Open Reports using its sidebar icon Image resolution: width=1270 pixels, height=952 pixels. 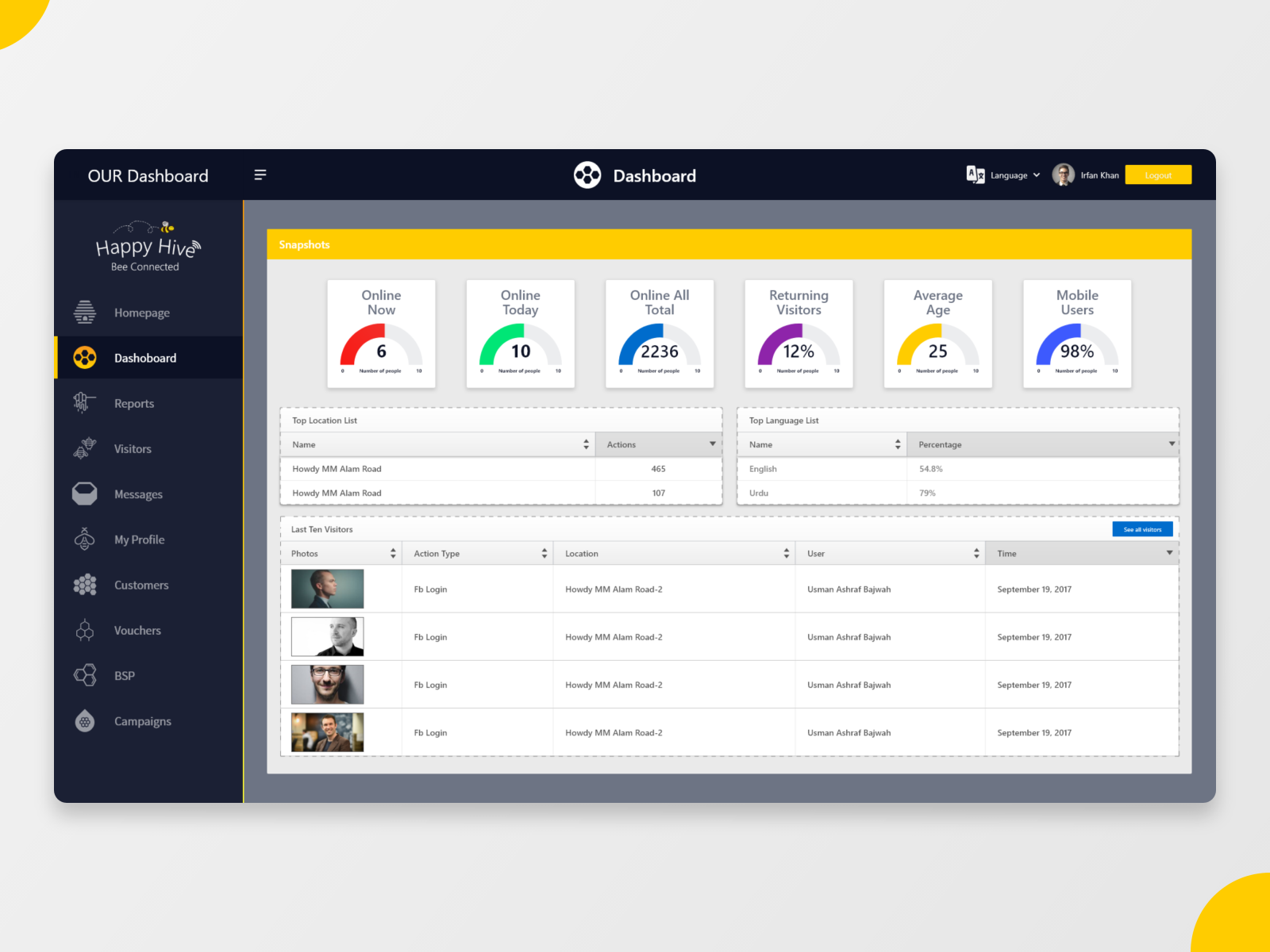83,403
